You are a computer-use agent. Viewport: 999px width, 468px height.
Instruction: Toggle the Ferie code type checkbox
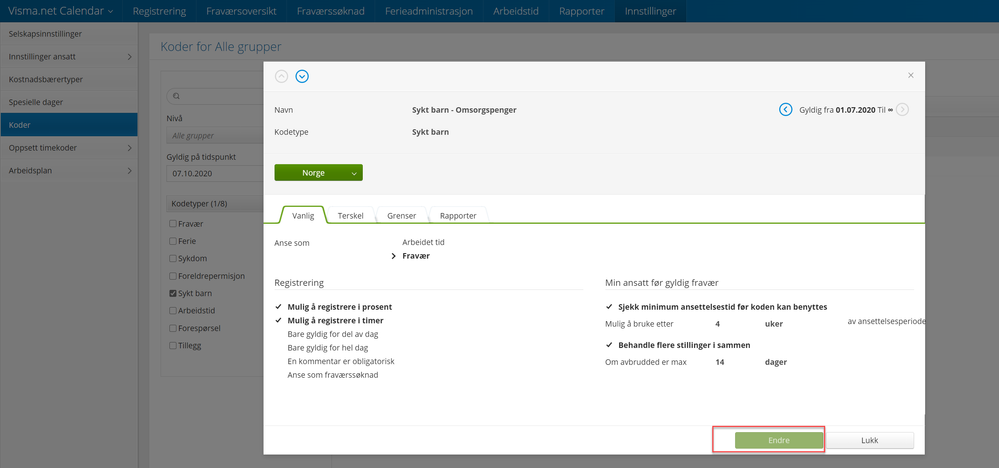(173, 241)
